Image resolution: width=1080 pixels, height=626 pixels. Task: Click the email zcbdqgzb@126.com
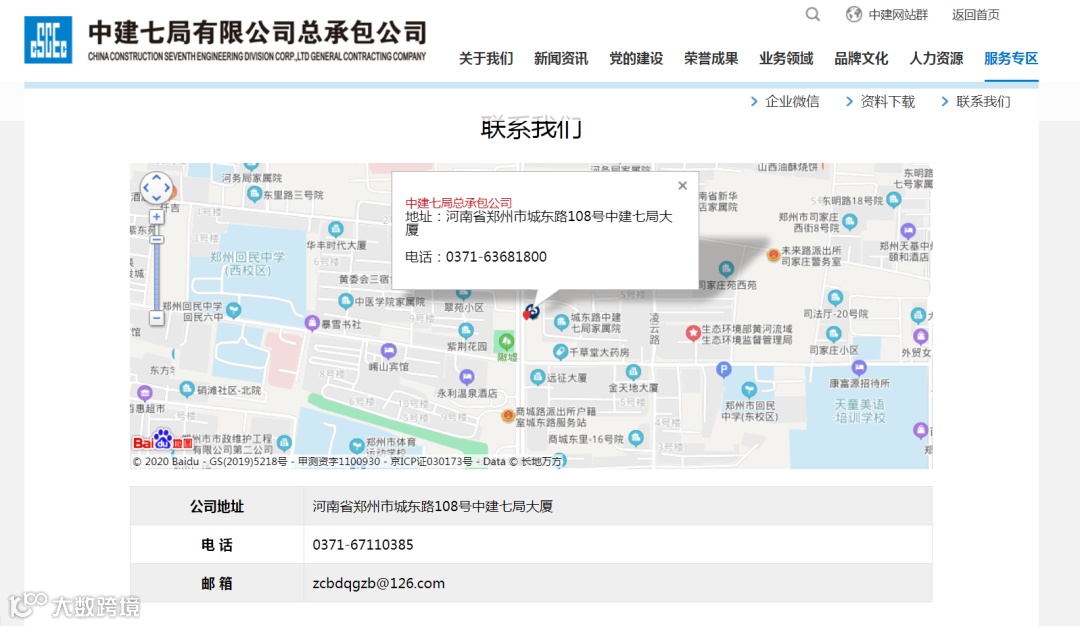[x=379, y=583]
